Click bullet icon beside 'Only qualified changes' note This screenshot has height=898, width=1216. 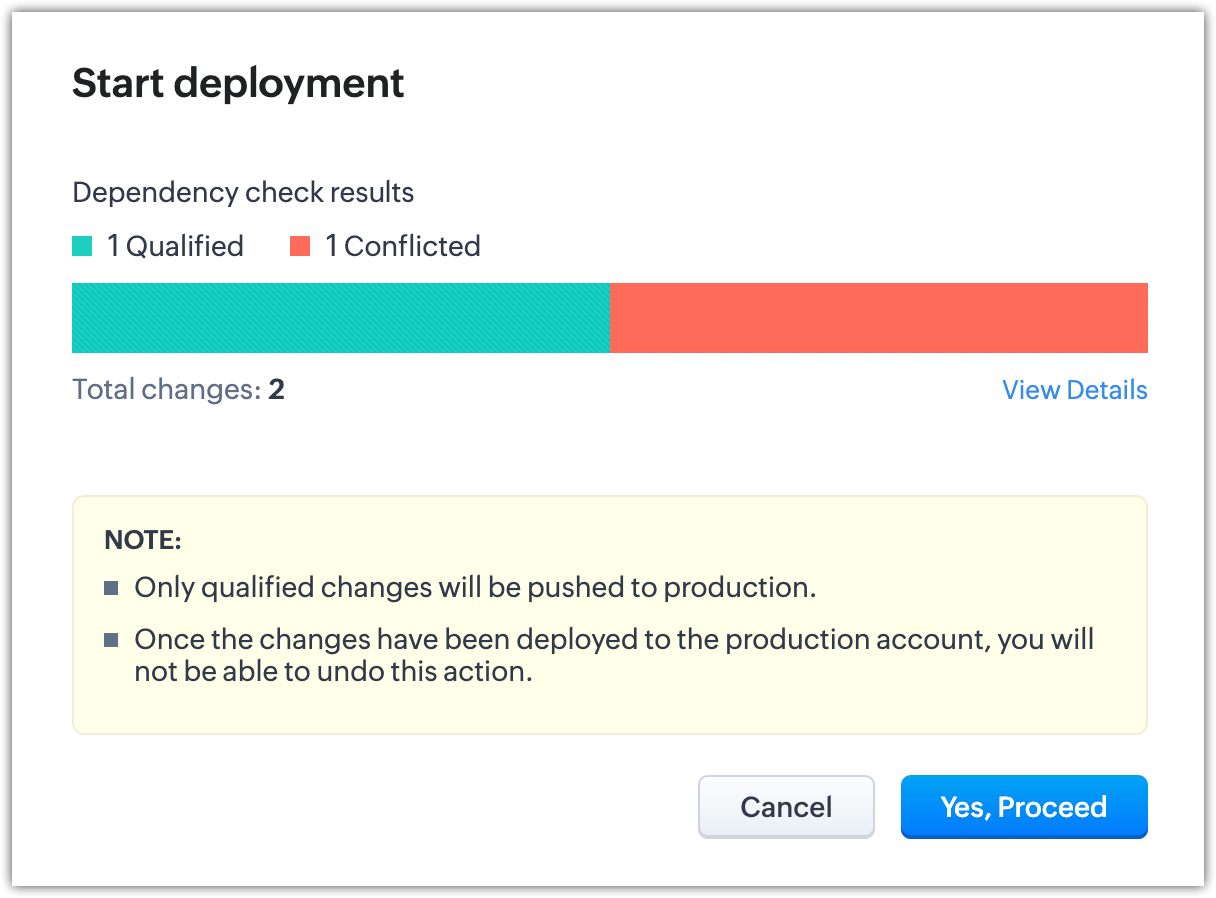(x=111, y=588)
